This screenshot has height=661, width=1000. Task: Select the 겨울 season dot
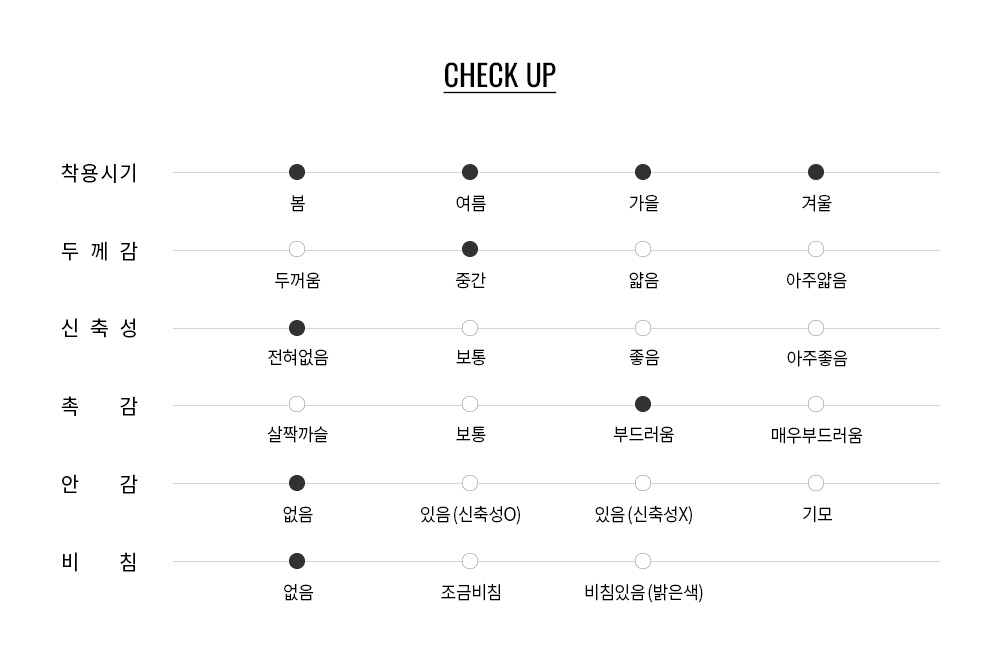(816, 172)
